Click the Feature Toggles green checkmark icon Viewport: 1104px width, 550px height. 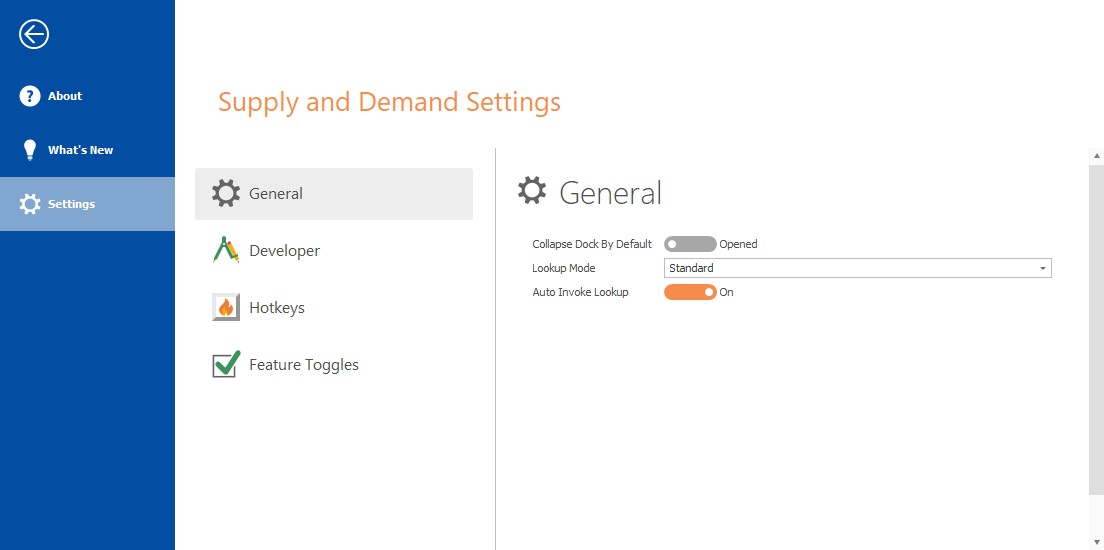coord(226,364)
